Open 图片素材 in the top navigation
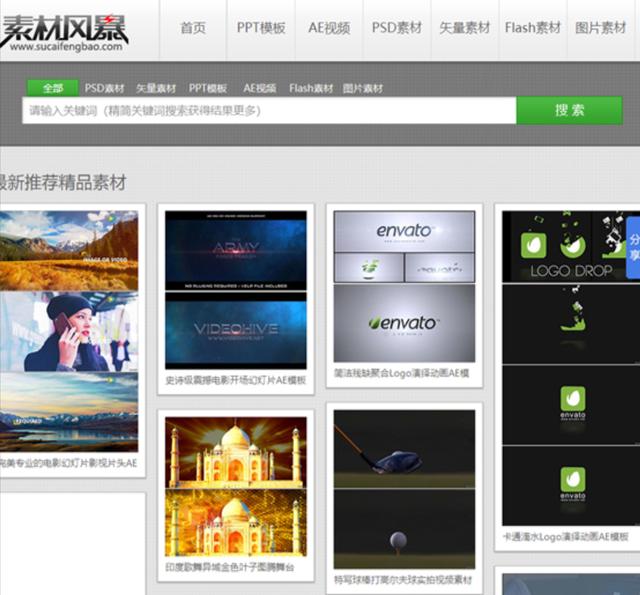The image size is (640, 595). click(600, 28)
